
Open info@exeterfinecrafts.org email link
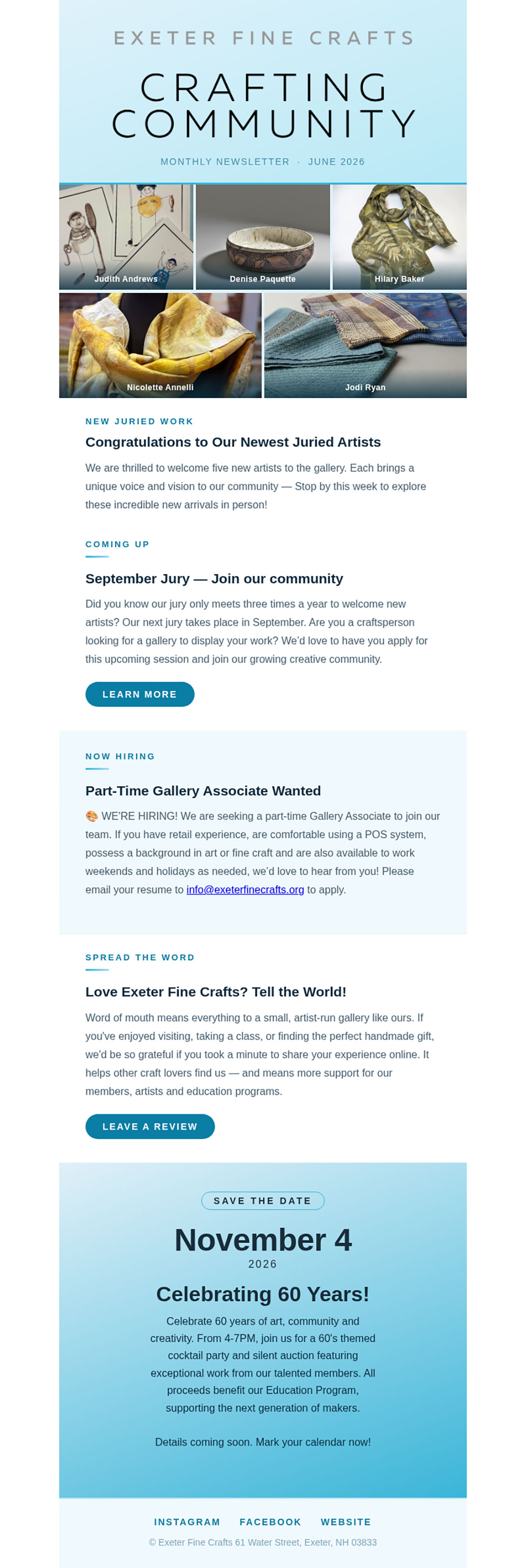[x=245, y=889]
